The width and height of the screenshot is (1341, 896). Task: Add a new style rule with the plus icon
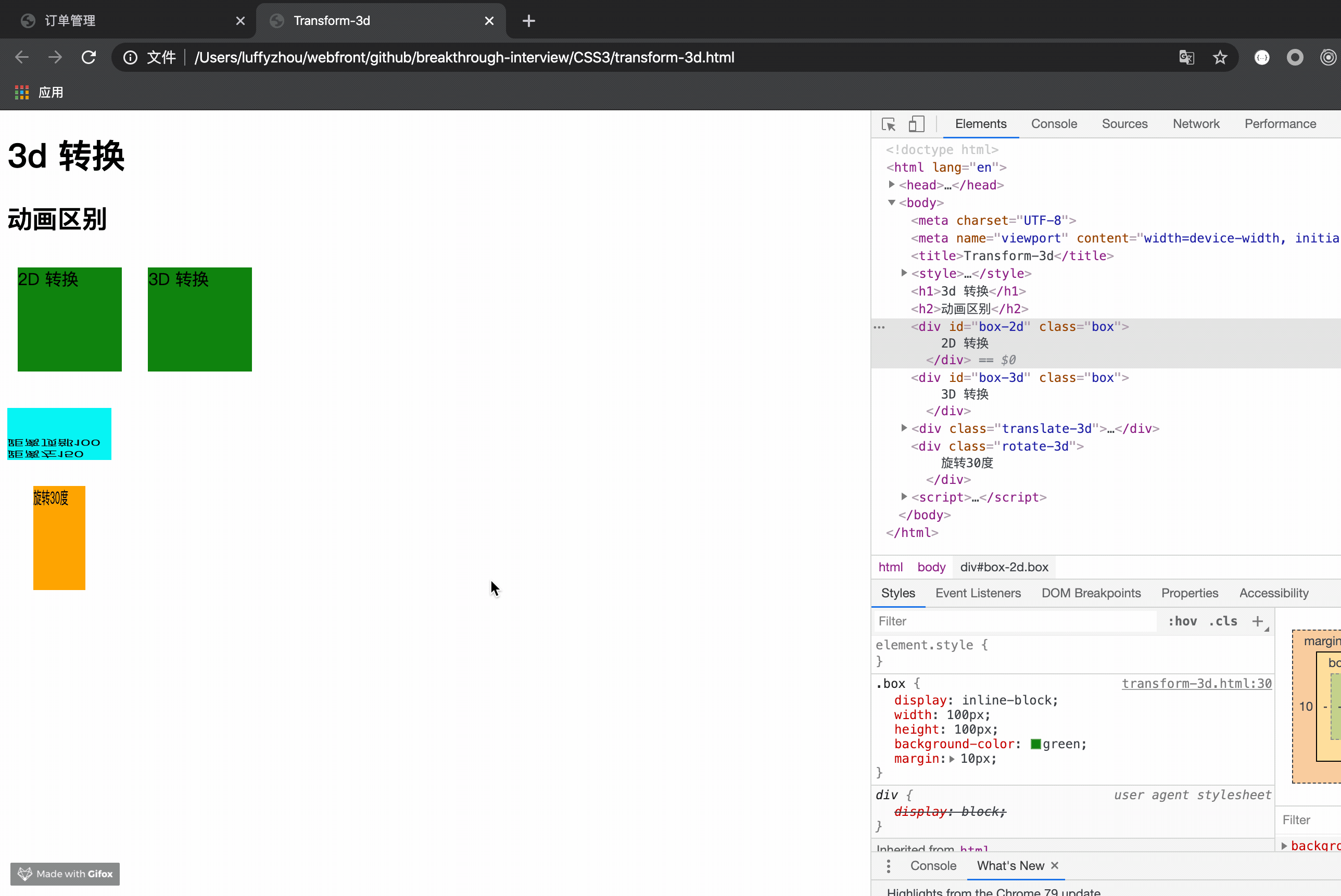1258,621
